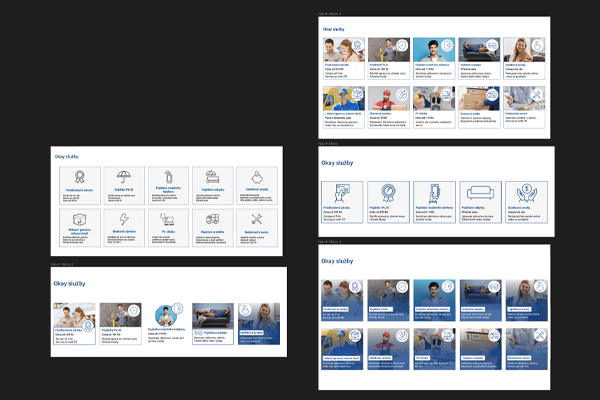Click yellow van courier card in Návrh Menu 3
The height and width of the screenshot is (400, 600).
coord(342,349)
